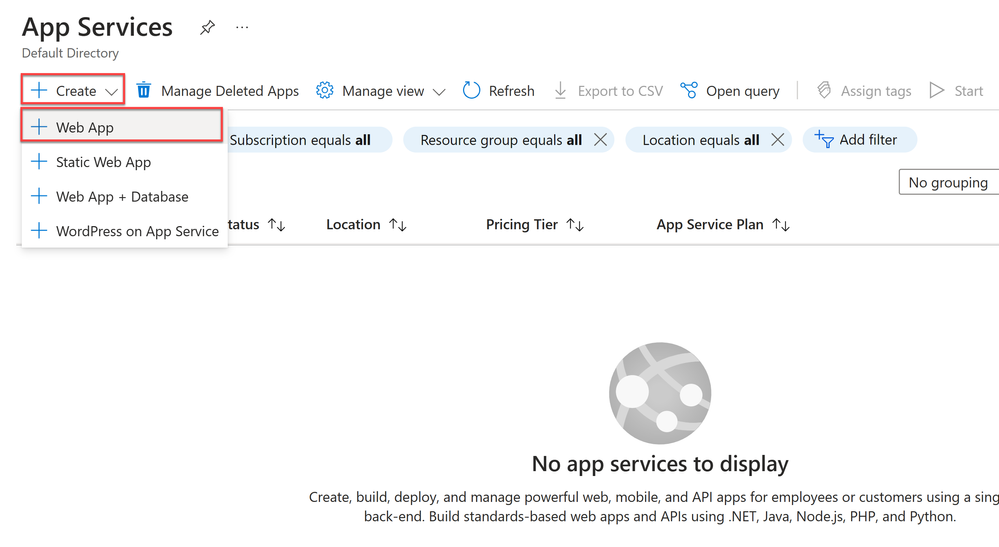Click the funnel icon for Add filter
999x547 pixels.
click(824, 139)
